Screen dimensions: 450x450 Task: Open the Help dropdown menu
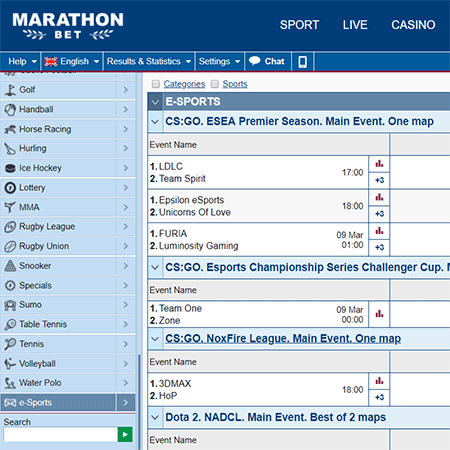(22, 61)
